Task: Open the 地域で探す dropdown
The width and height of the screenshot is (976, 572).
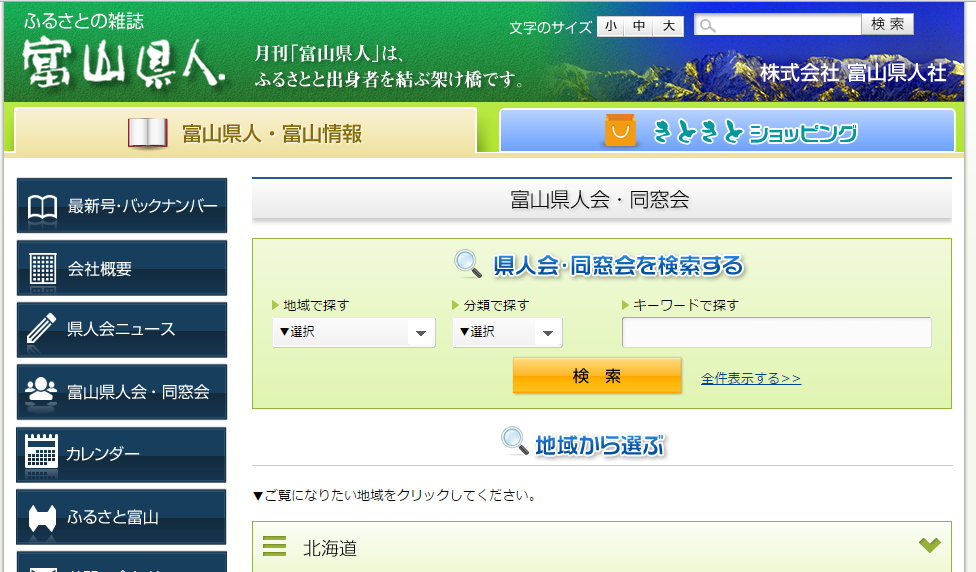Action: (354, 332)
